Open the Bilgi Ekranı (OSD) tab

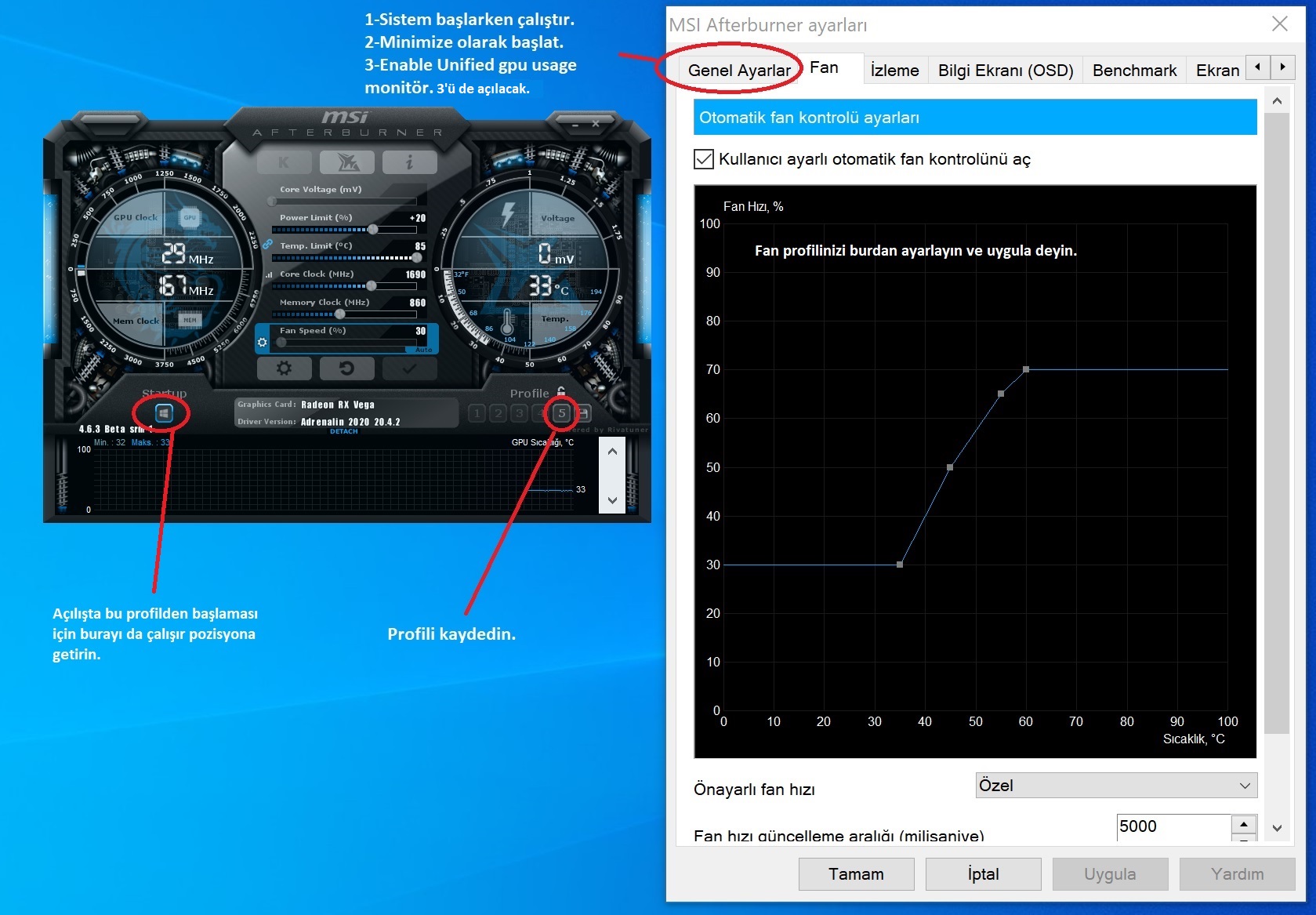click(x=1006, y=71)
